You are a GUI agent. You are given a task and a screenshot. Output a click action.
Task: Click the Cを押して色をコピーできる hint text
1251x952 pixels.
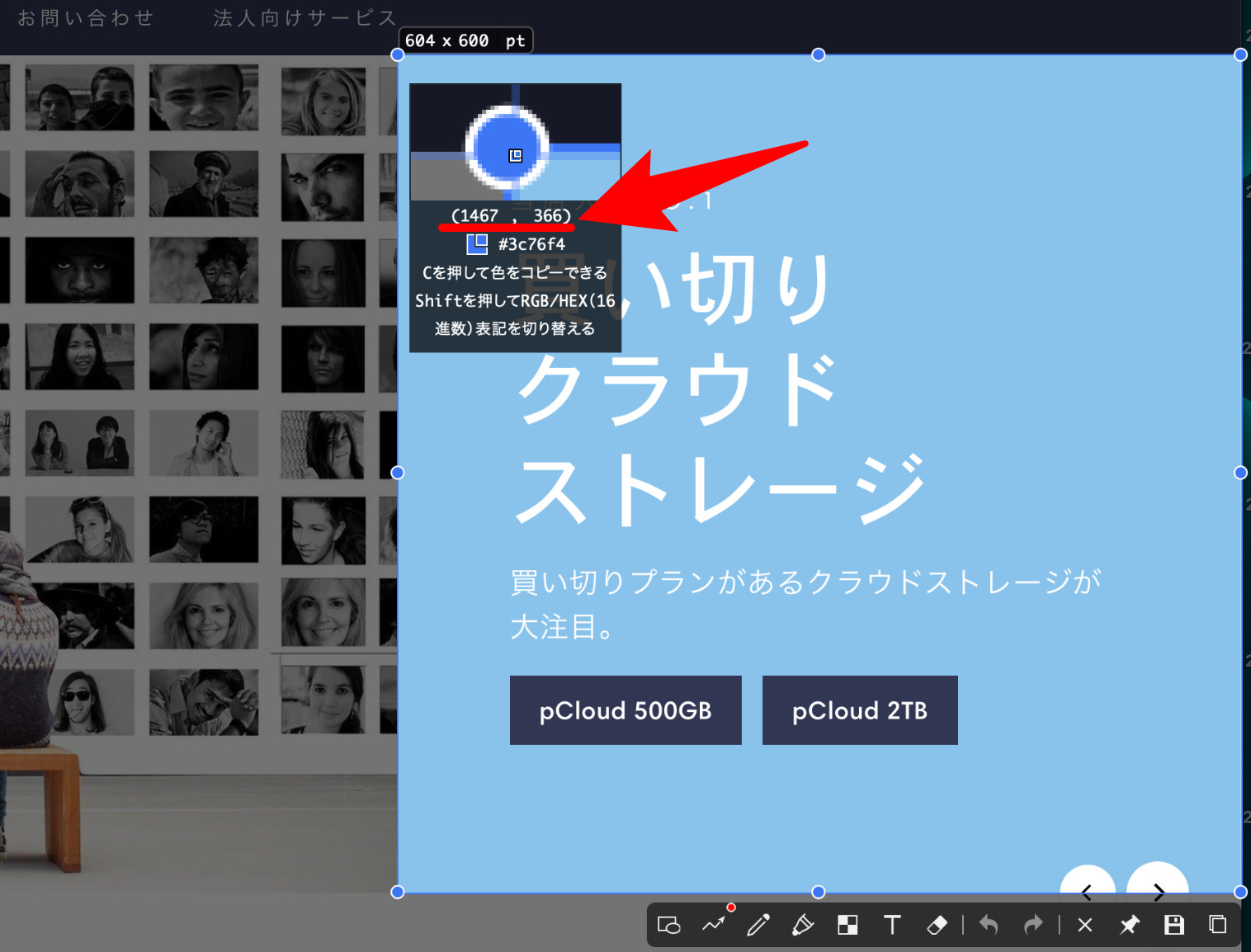pos(515,272)
